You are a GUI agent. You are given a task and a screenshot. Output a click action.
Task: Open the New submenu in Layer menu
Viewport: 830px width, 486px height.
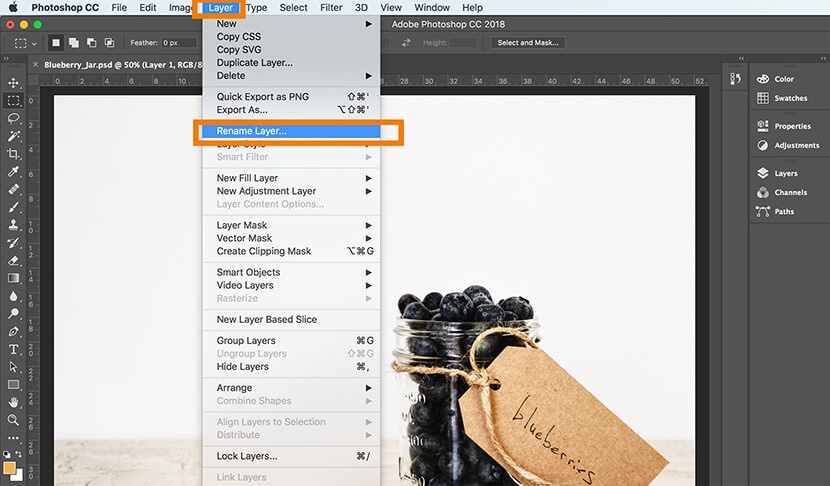point(290,23)
